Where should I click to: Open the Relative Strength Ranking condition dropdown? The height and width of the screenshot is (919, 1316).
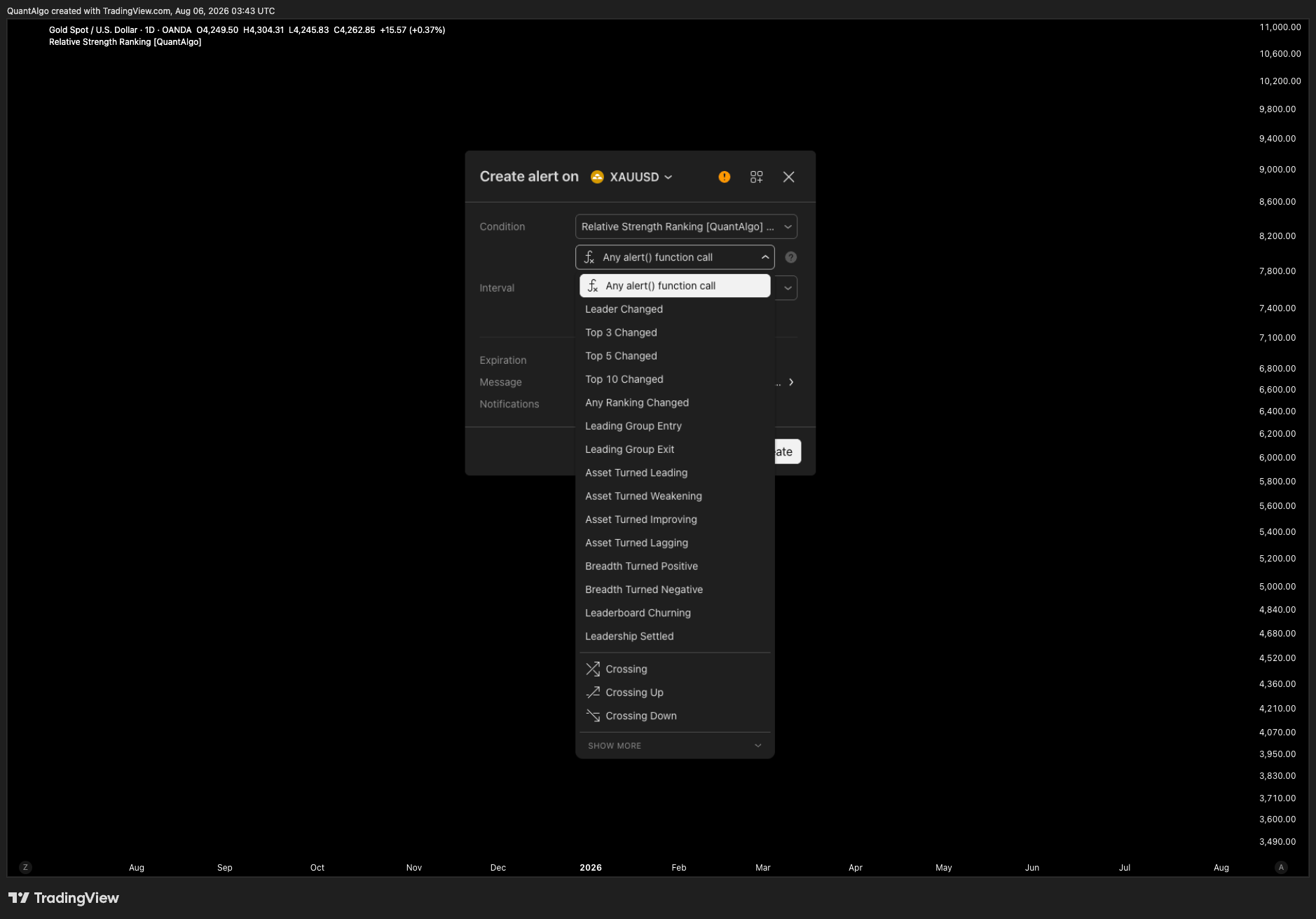tap(686, 226)
